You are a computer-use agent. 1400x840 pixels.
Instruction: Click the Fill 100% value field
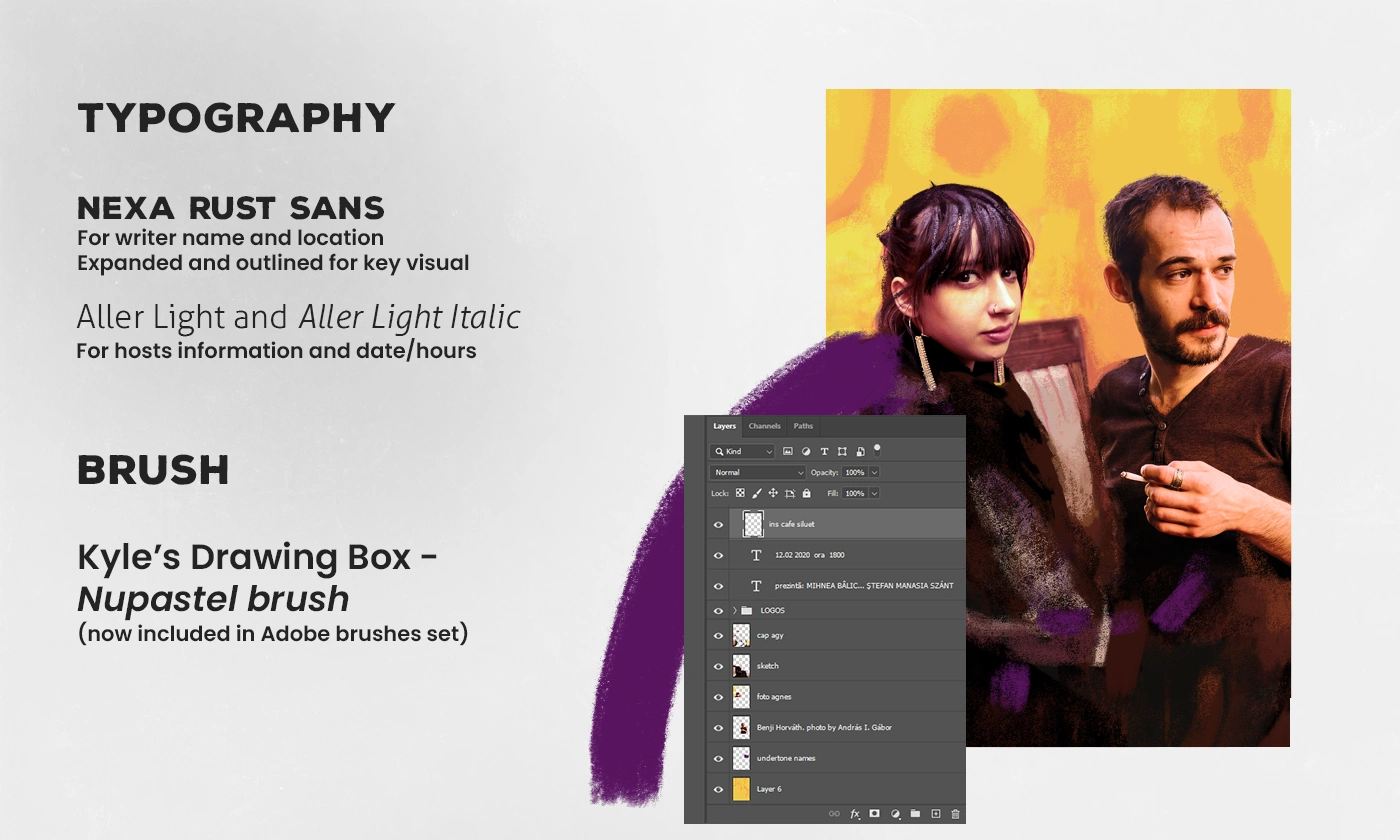click(x=855, y=493)
